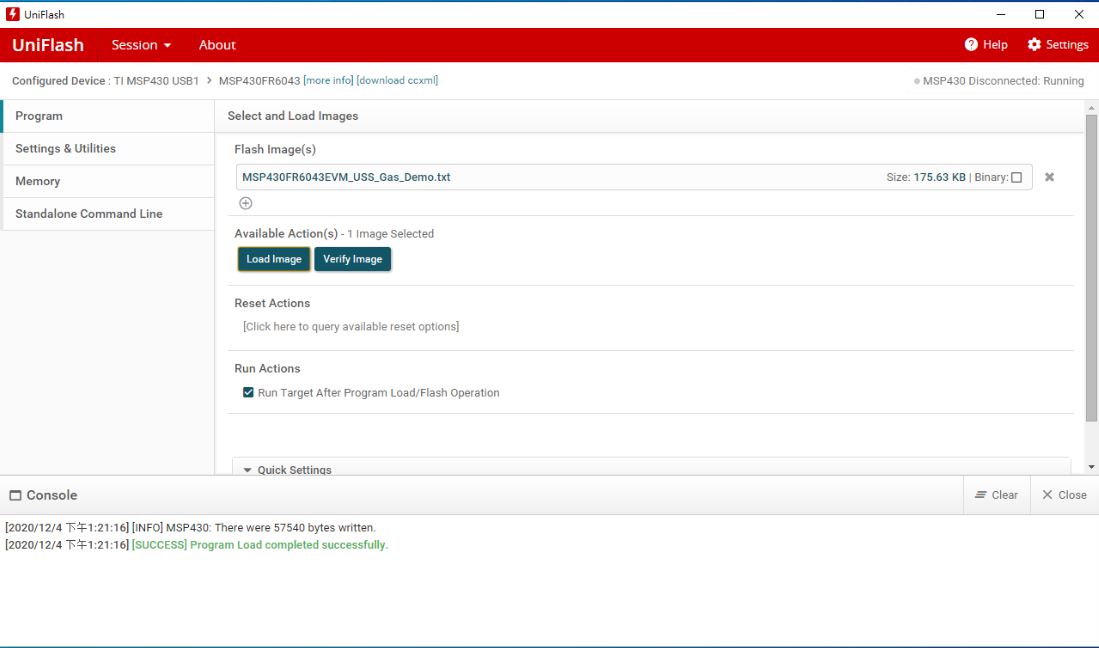
Task: Minimize the UniFlash window
Action: [1001, 14]
